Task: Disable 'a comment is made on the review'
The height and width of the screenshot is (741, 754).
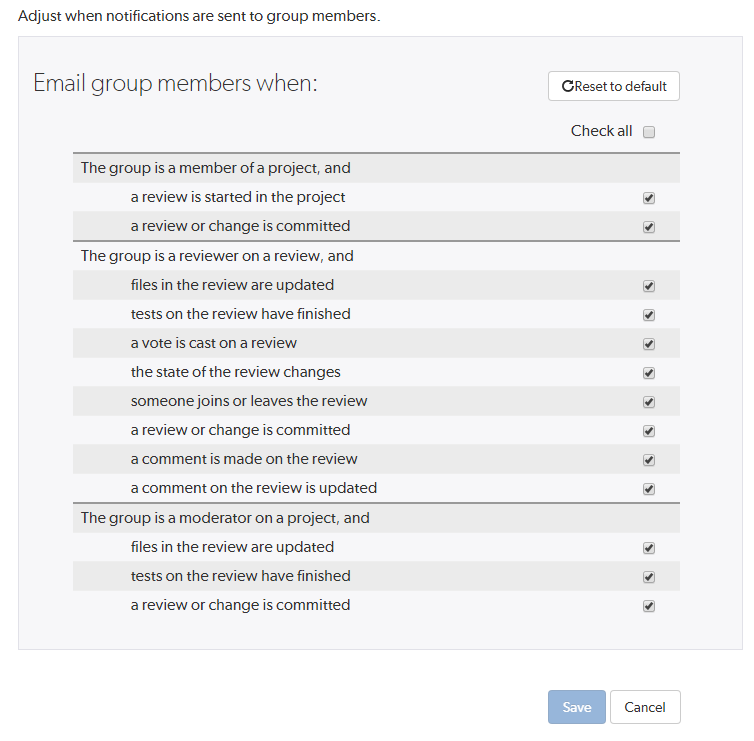Action: pos(649,460)
